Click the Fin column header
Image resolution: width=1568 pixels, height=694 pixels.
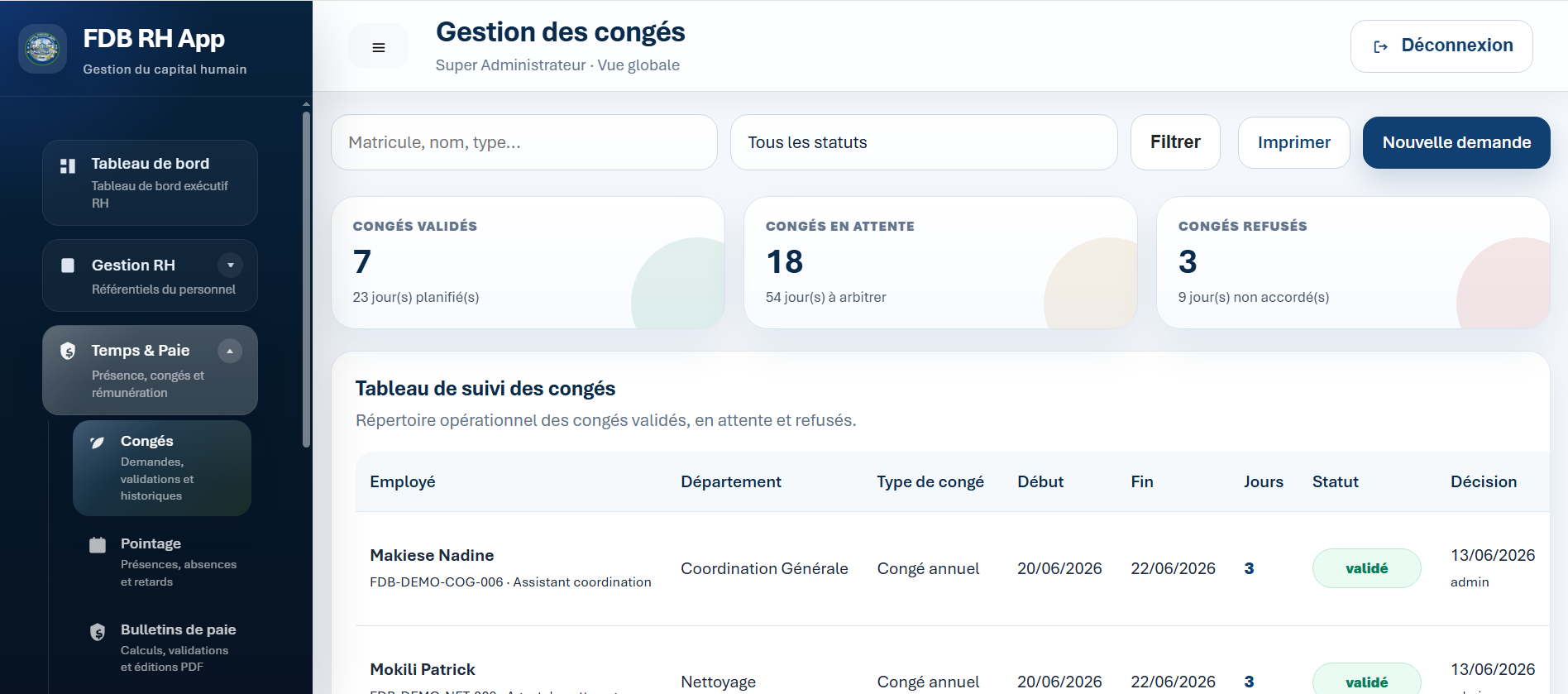pos(1142,481)
